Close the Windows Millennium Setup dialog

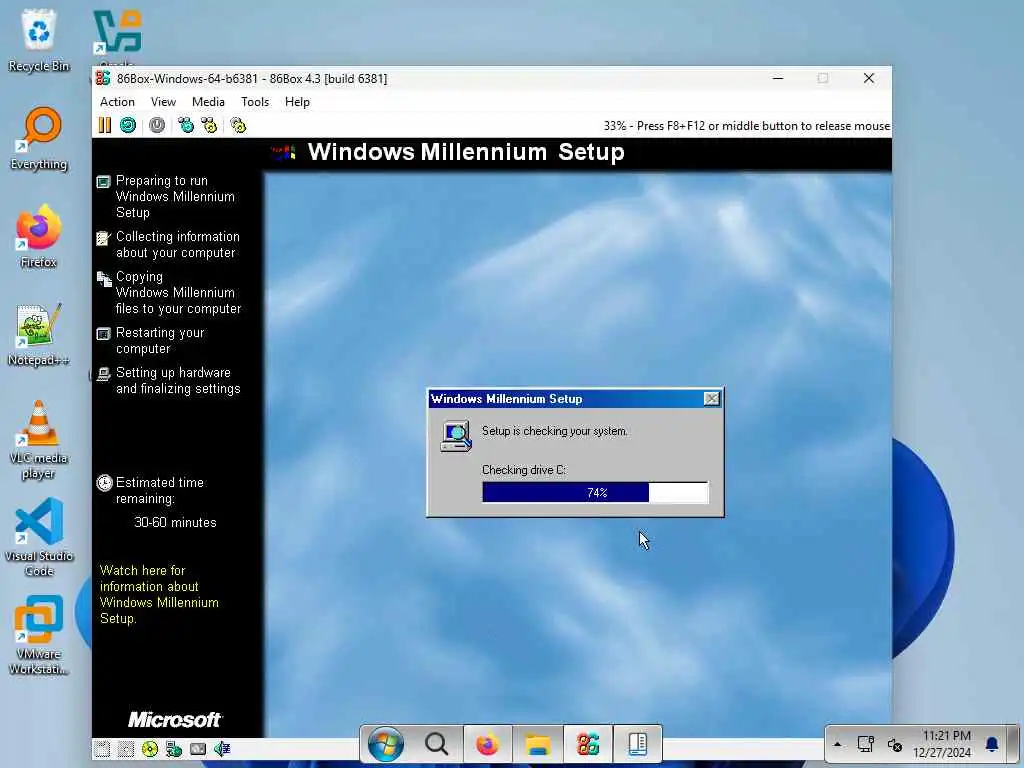point(712,399)
